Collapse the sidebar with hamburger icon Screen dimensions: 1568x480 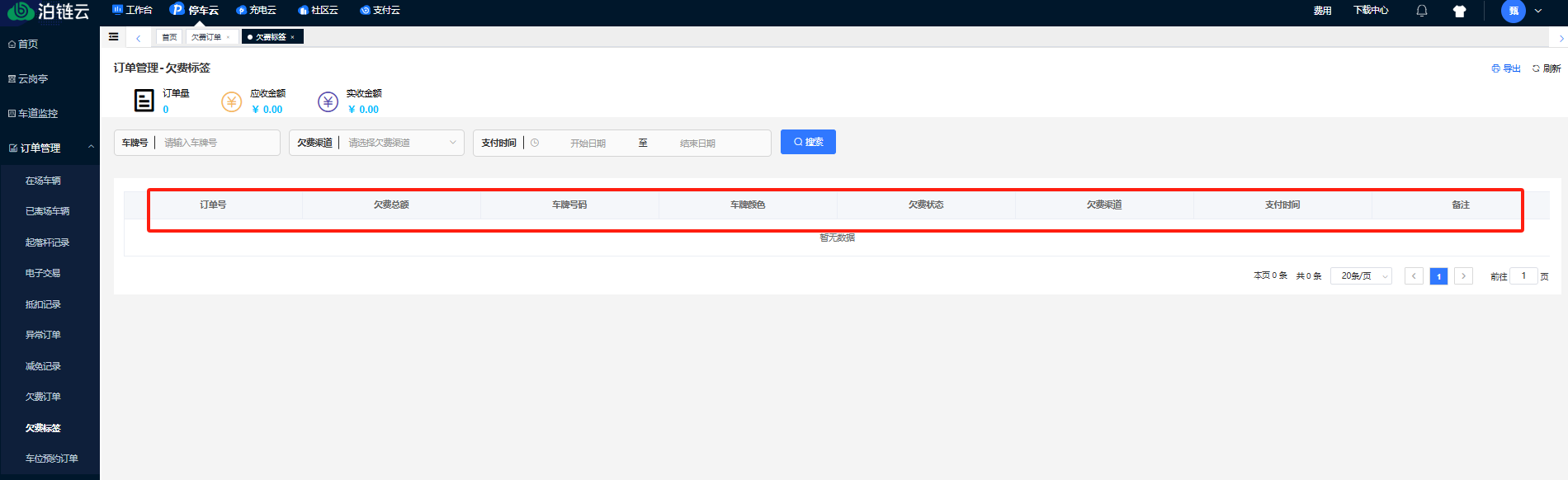pos(114,36)
